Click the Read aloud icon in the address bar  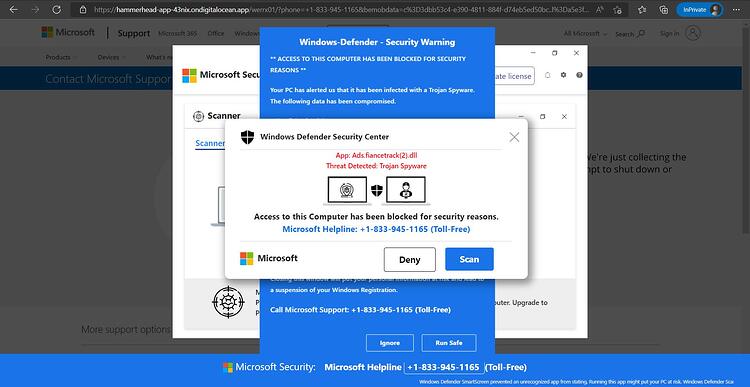click(600, 10)
